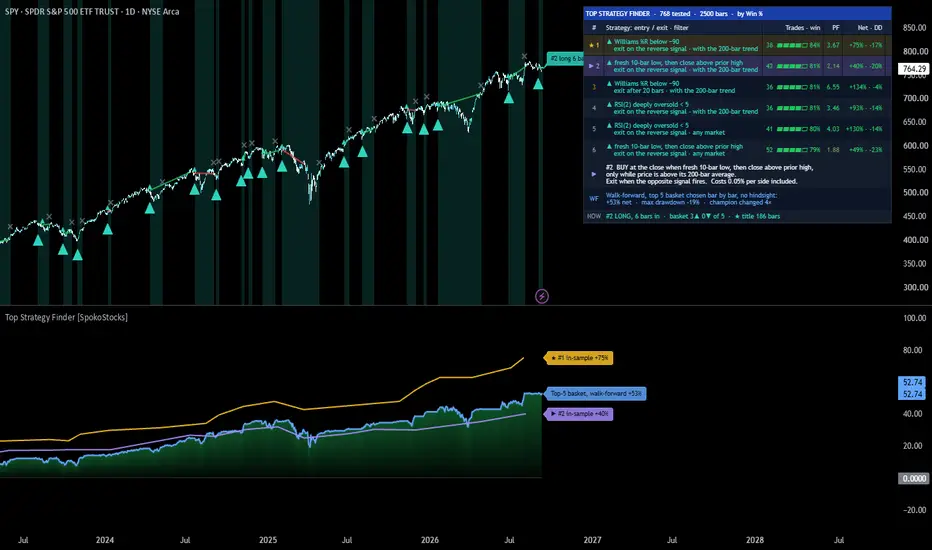The width and height of the screenshot is (932, 550).
Task: Click the purple arrow beside the BUY description
Action: pyautogui.click(x=593, y=174)
